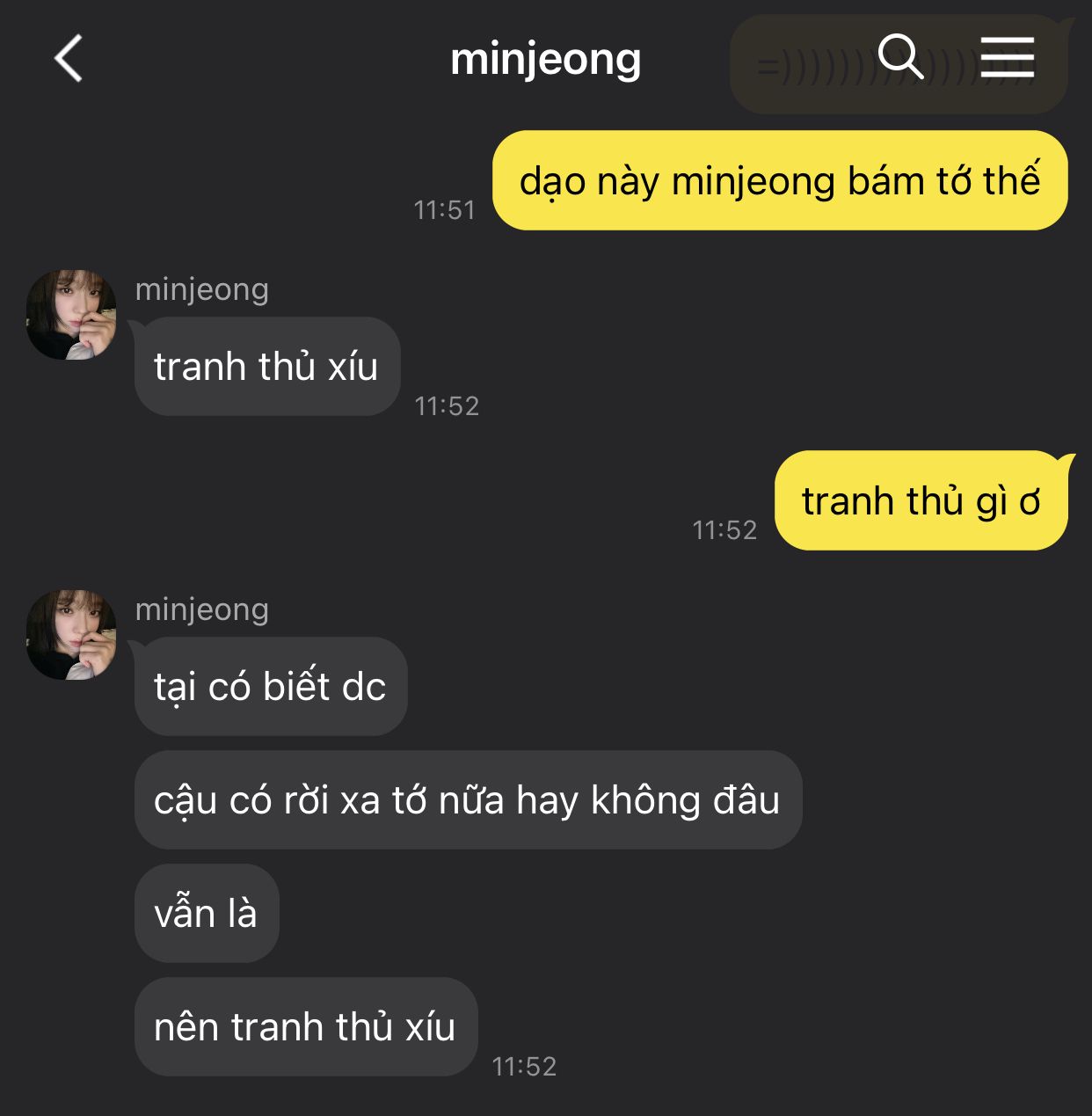Go back using the left arrow

69,59
